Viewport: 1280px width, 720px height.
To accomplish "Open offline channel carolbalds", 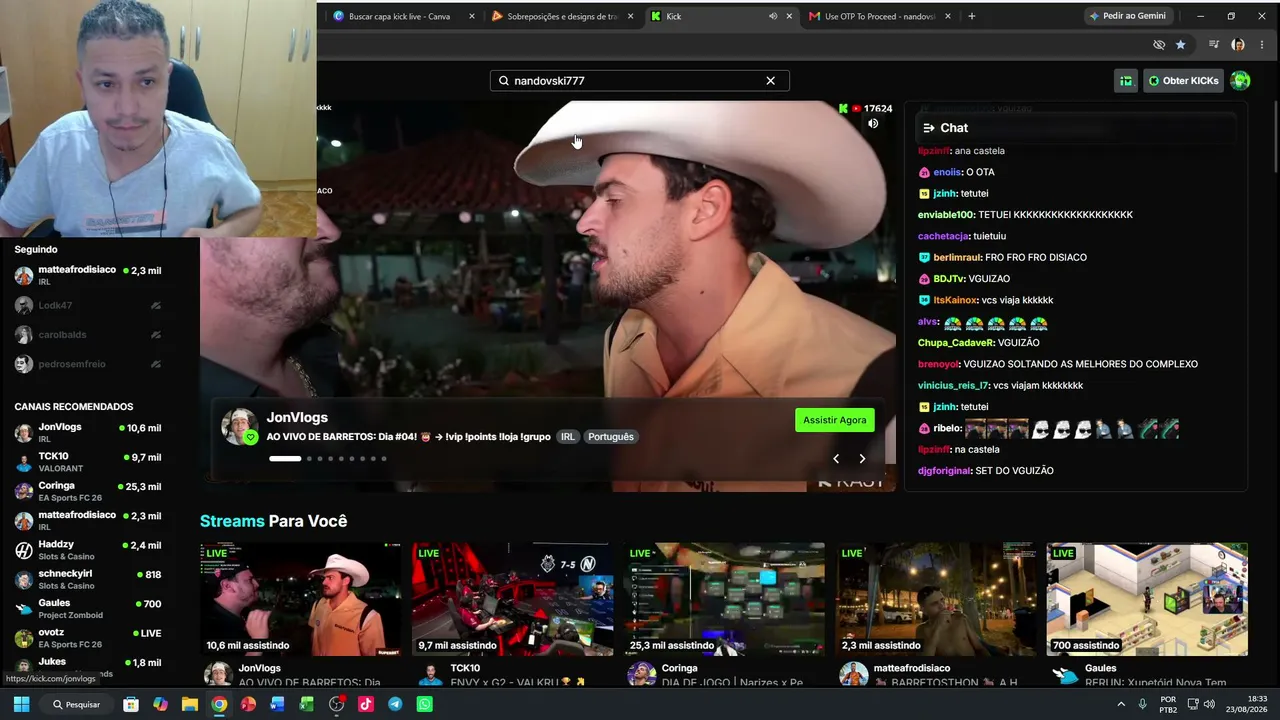I will [x=88, y=335].
